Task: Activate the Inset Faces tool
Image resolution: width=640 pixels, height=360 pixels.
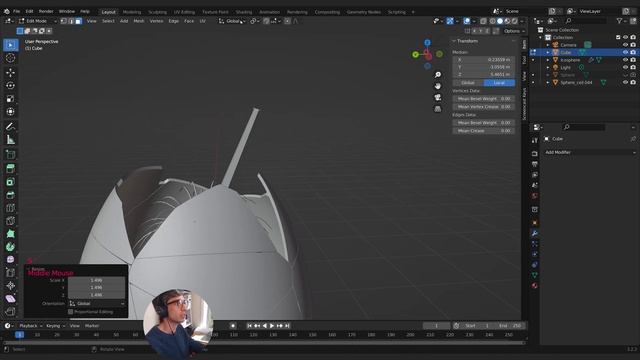Action: click(11, 182)
